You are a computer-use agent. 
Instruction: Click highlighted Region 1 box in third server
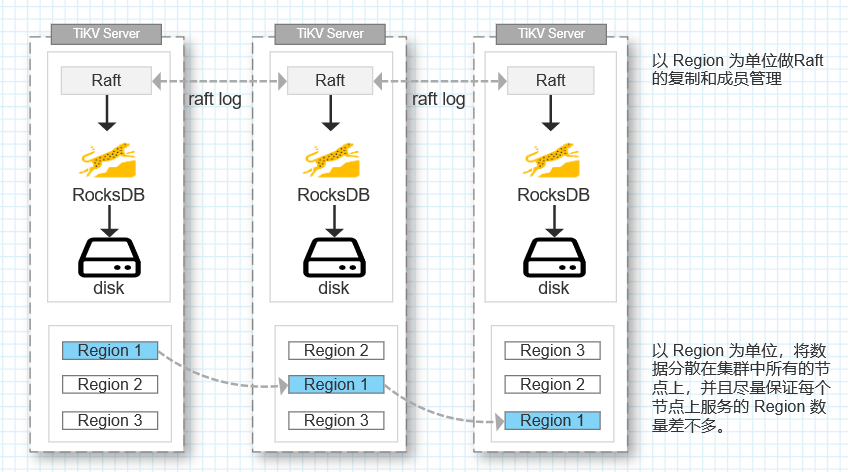tap(552, 421)
